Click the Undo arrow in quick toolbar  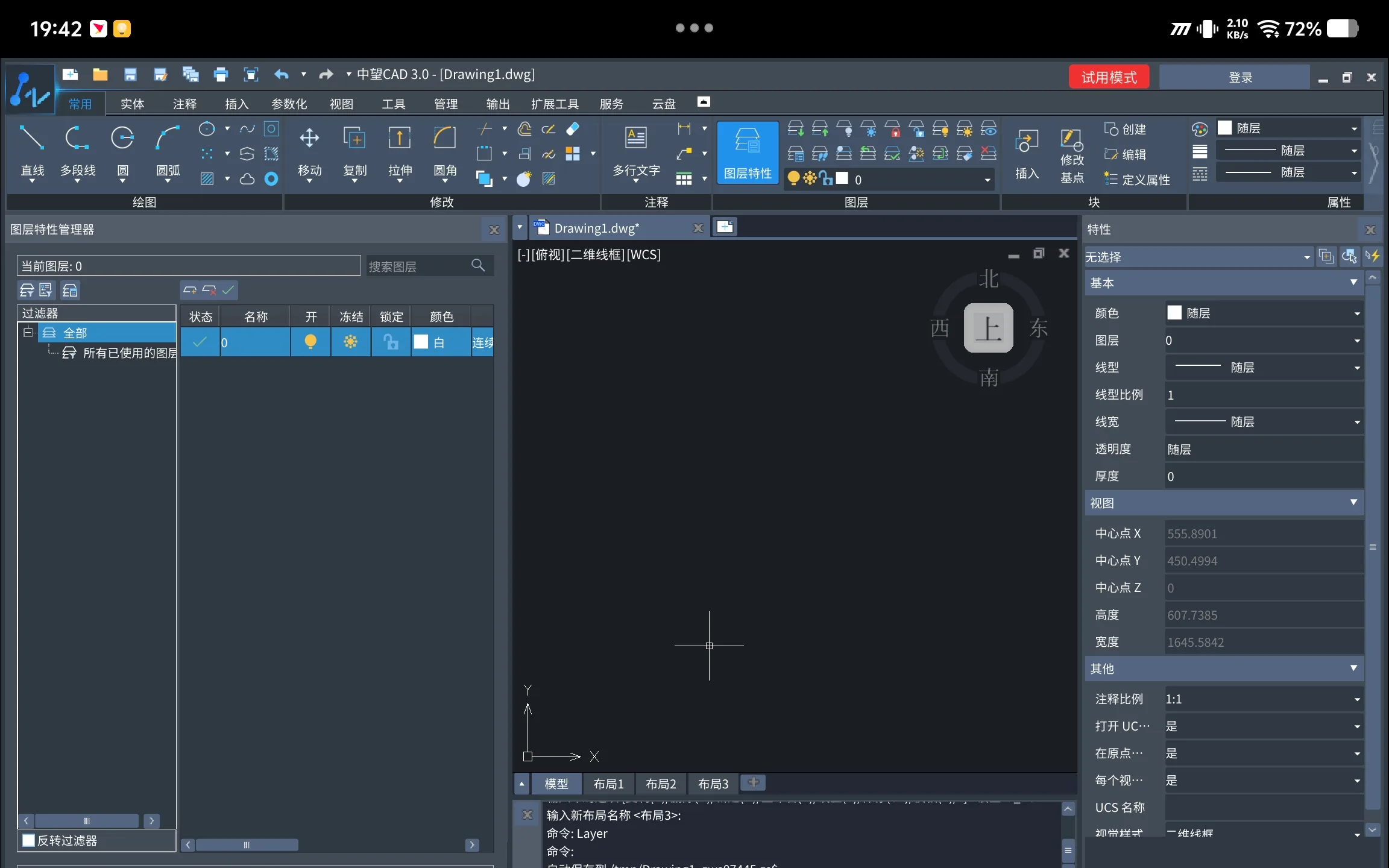pyautogui.click(x=281, y=75)
